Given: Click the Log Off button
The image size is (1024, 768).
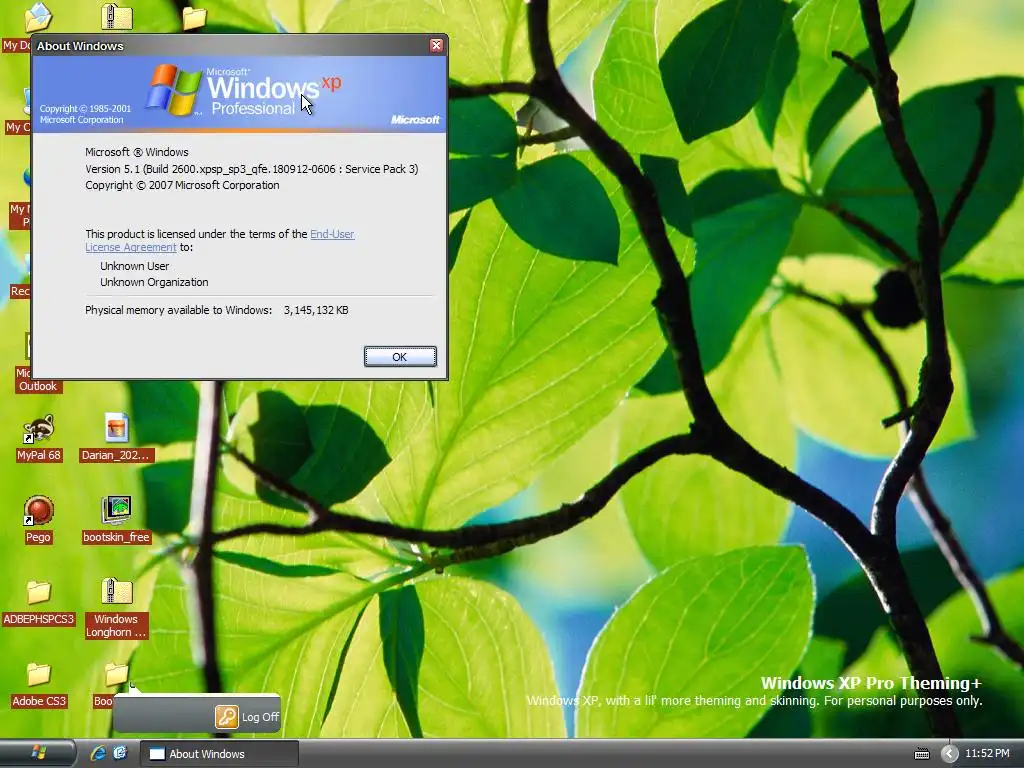Looking at the screenshot, I should [x=248, y=716].
